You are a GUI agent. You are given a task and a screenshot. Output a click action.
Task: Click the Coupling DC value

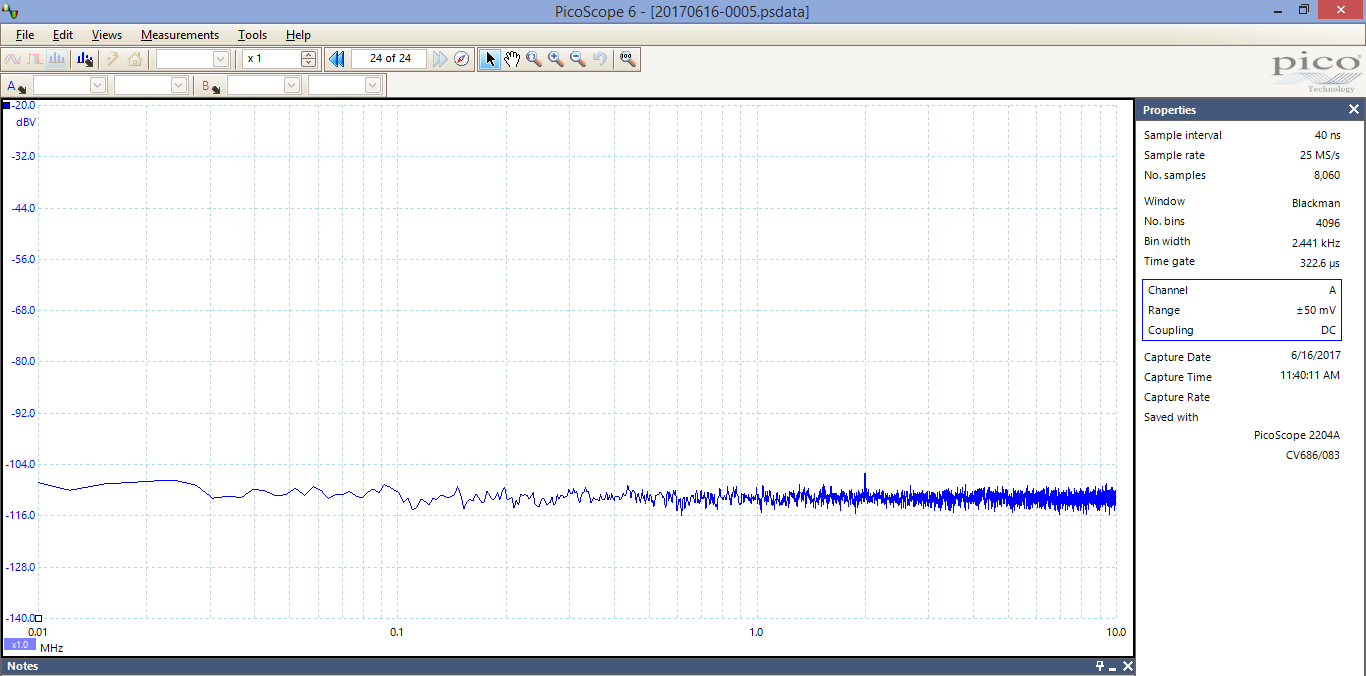pyautogui.click(x=1328, y=330)
